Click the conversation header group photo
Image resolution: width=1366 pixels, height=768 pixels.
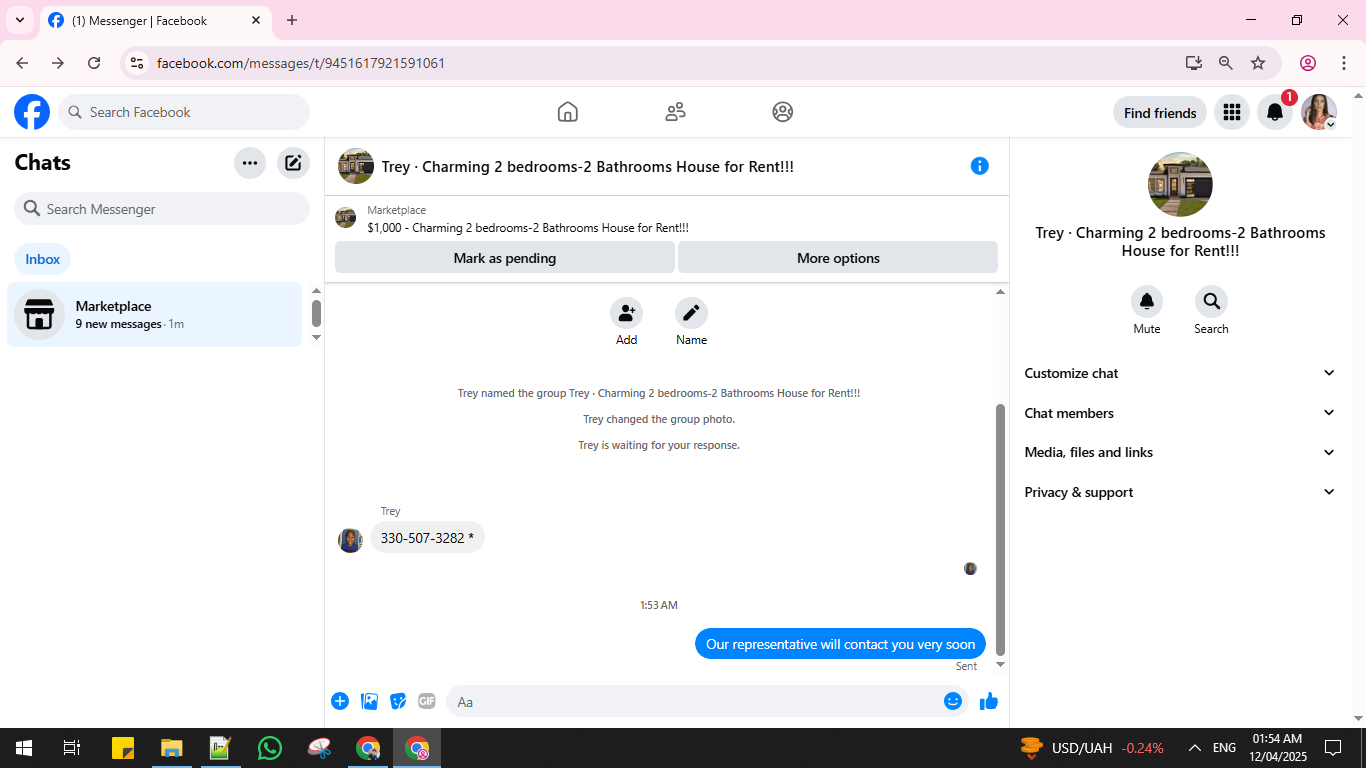click(356, 166)
